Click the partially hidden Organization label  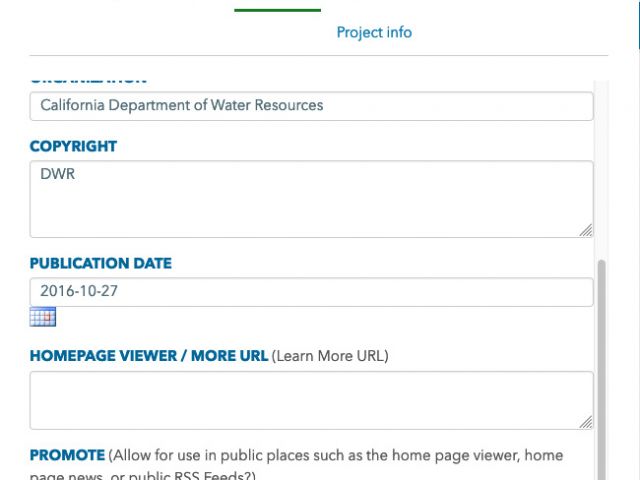[89, 80]
